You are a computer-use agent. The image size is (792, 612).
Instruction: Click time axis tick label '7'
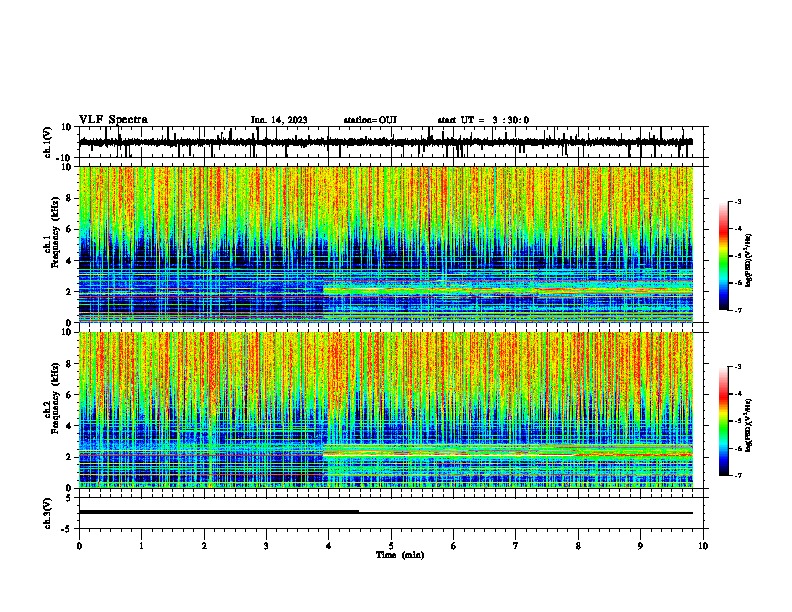pyautogui.click(x=516, y=545)
